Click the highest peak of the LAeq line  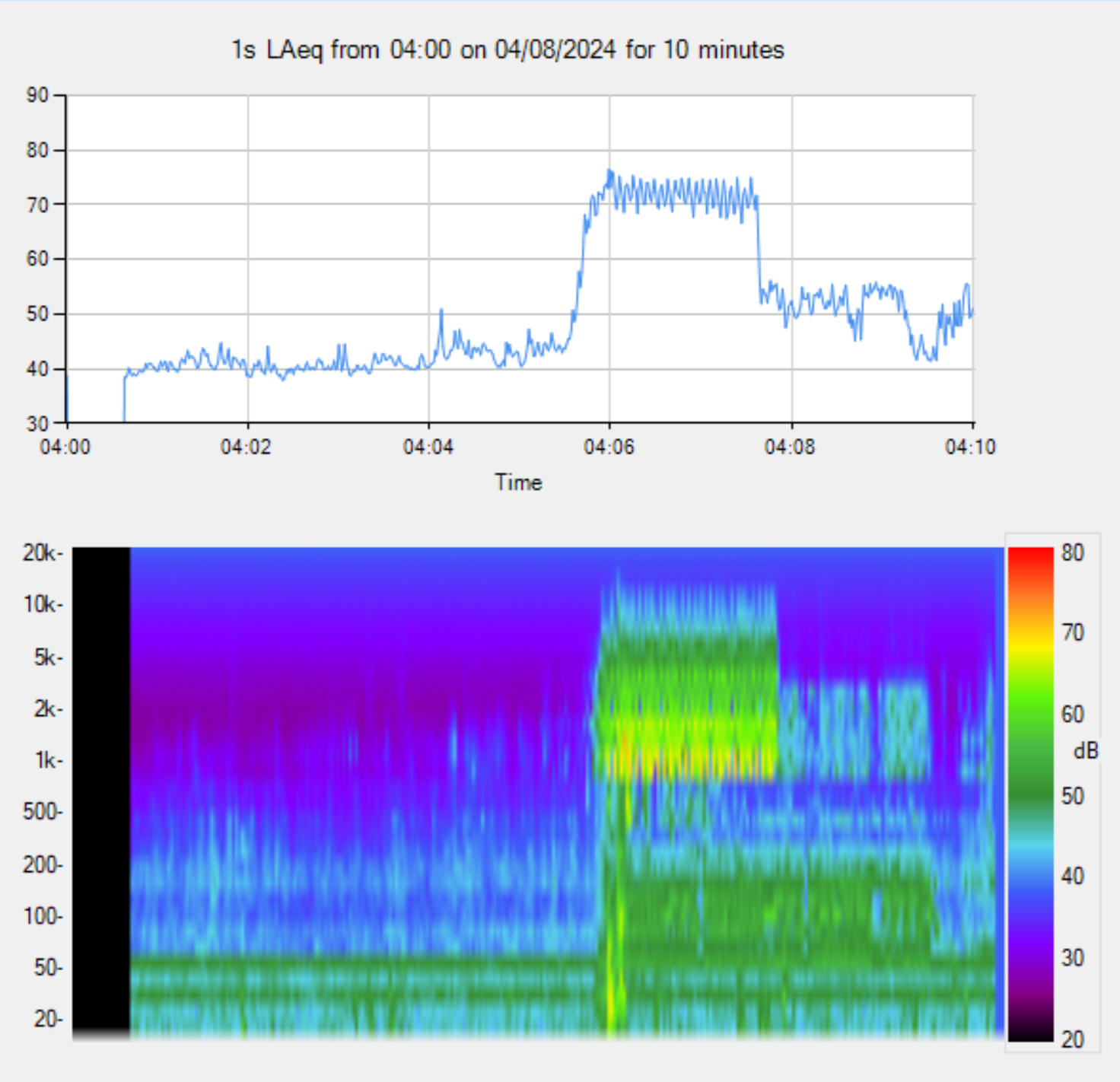(609, 171)
